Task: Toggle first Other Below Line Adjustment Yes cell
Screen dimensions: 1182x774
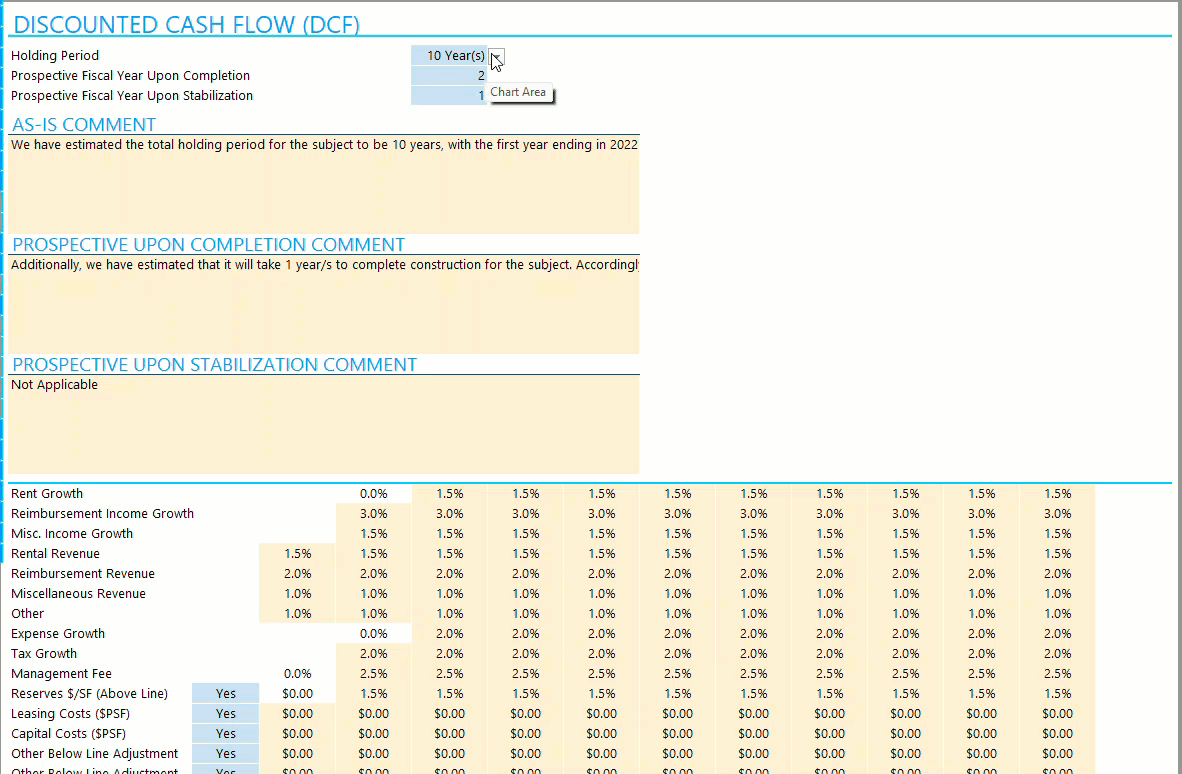Action: pyautogui.click(x=225, y=754)
